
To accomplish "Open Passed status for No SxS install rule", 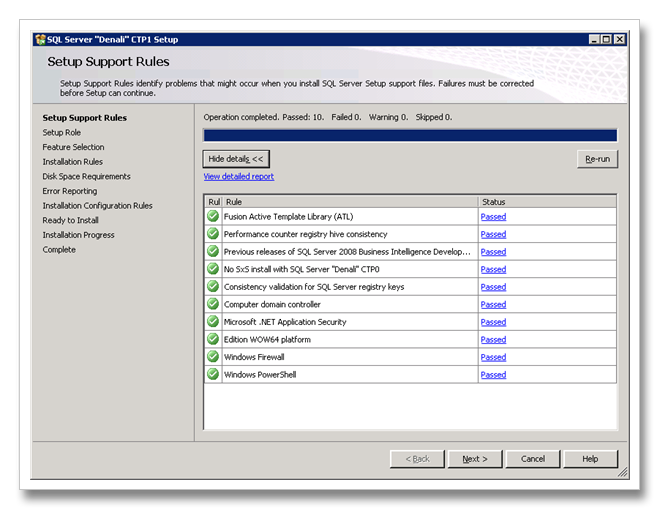I will click(x=493, y=269).
